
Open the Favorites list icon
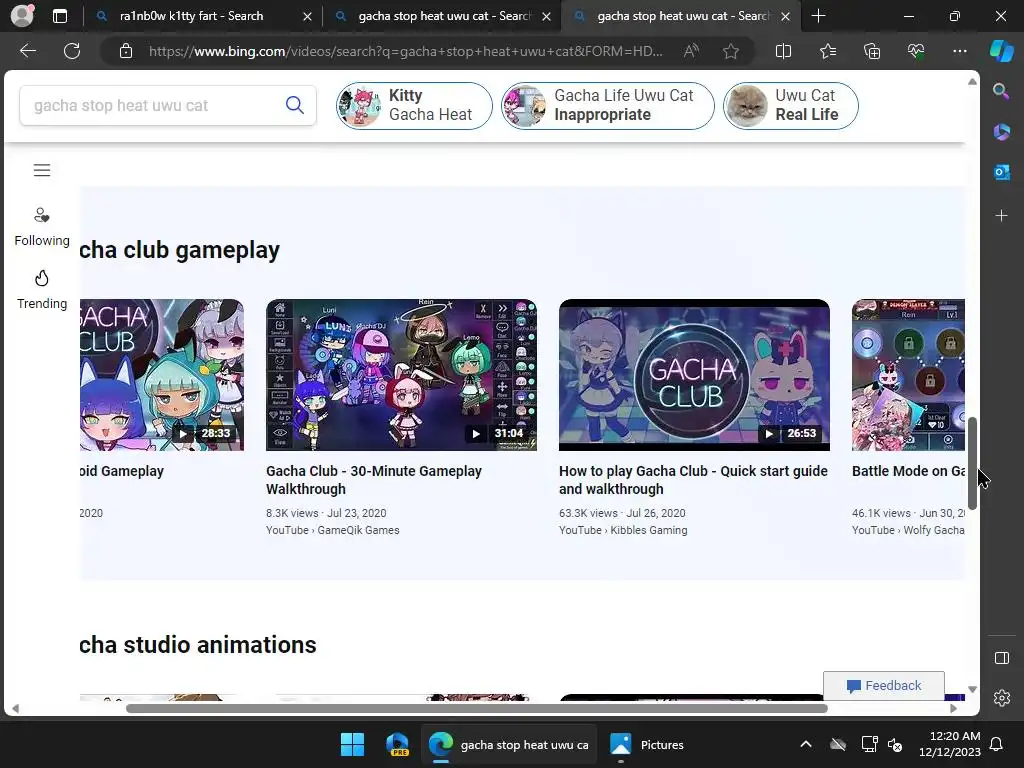pyautogui.click(x=827, y=51)
